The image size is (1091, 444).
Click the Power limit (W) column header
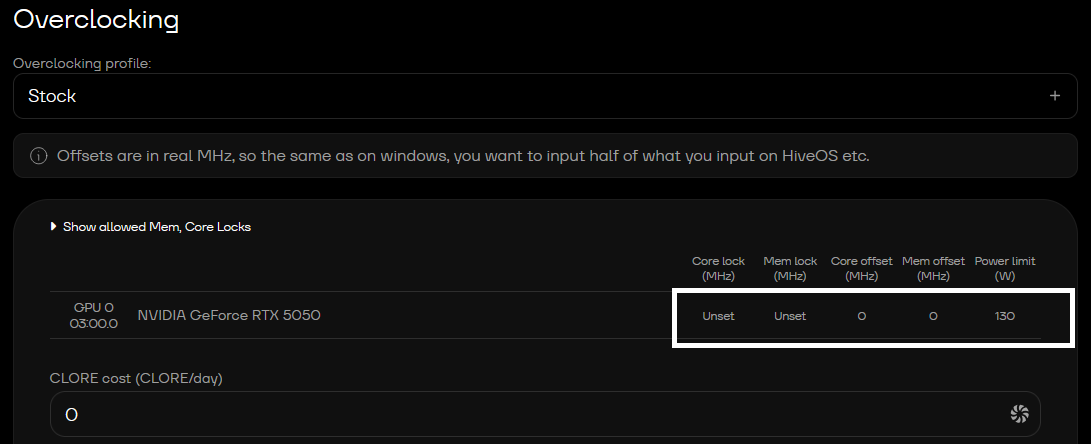[1005, 268]
